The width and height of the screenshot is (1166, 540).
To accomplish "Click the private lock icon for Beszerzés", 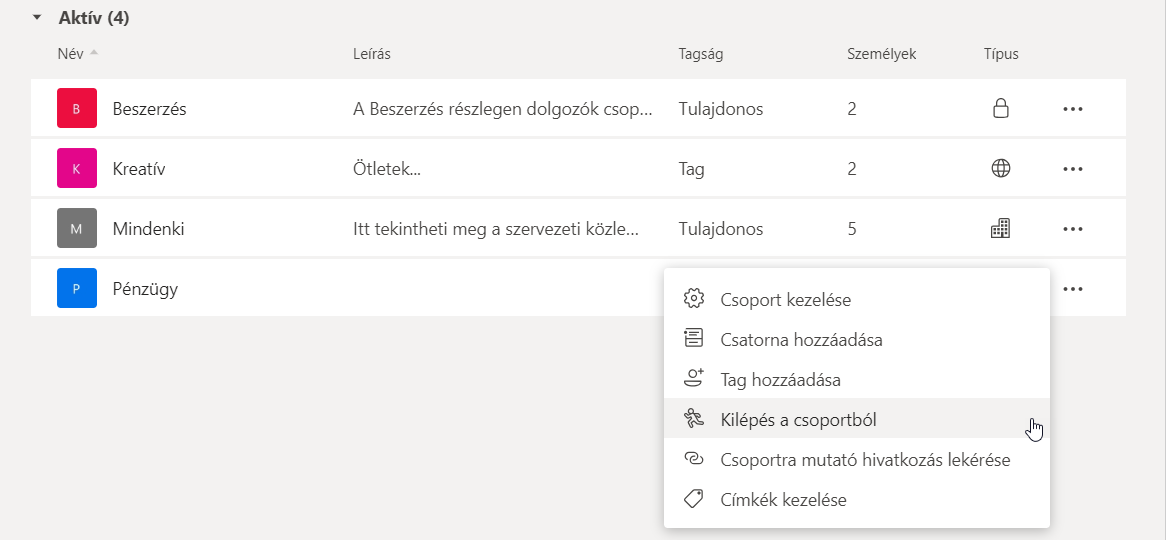I will pos(1000,109).
